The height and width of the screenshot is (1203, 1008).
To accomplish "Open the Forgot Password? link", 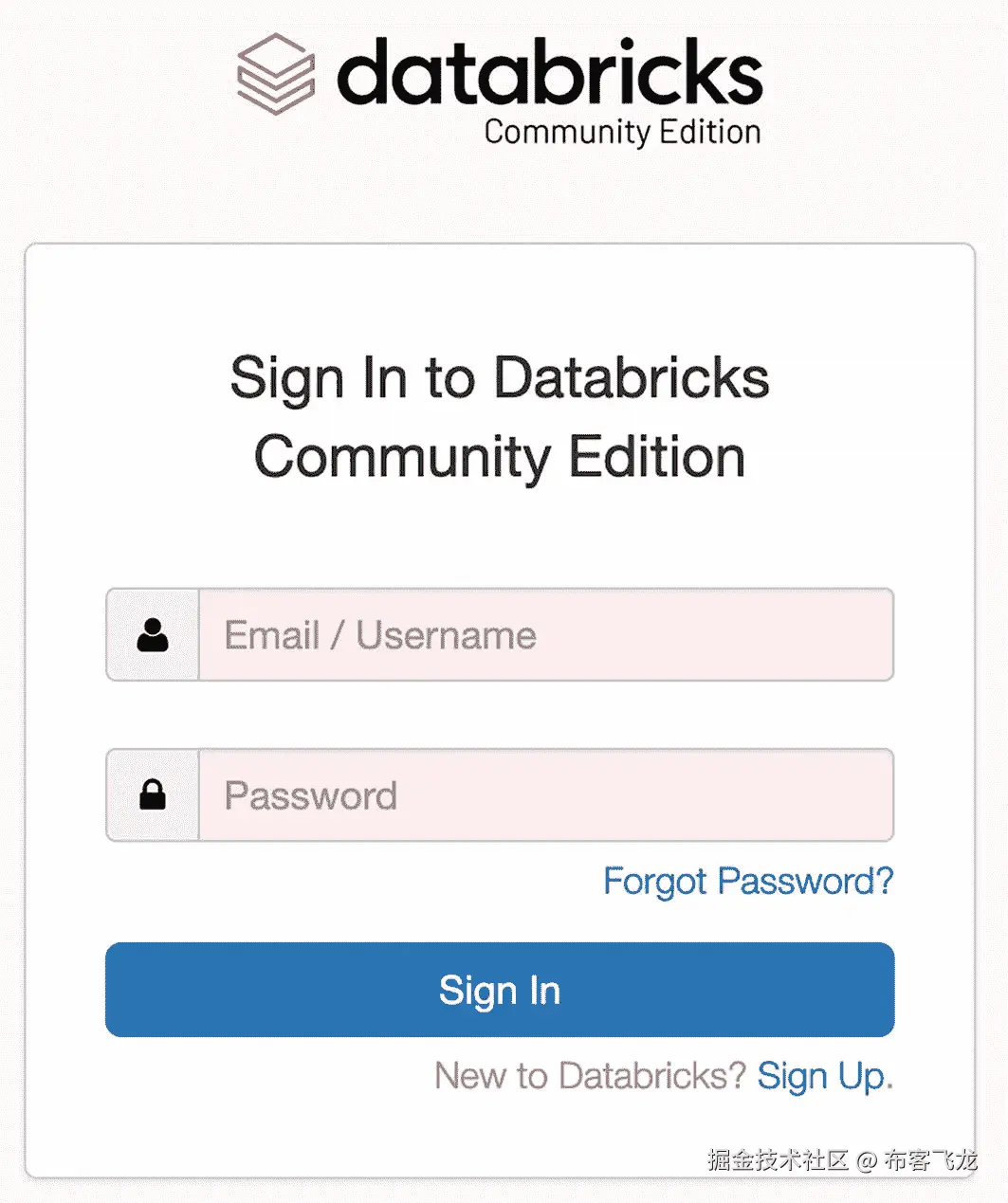I will point(748,881).
